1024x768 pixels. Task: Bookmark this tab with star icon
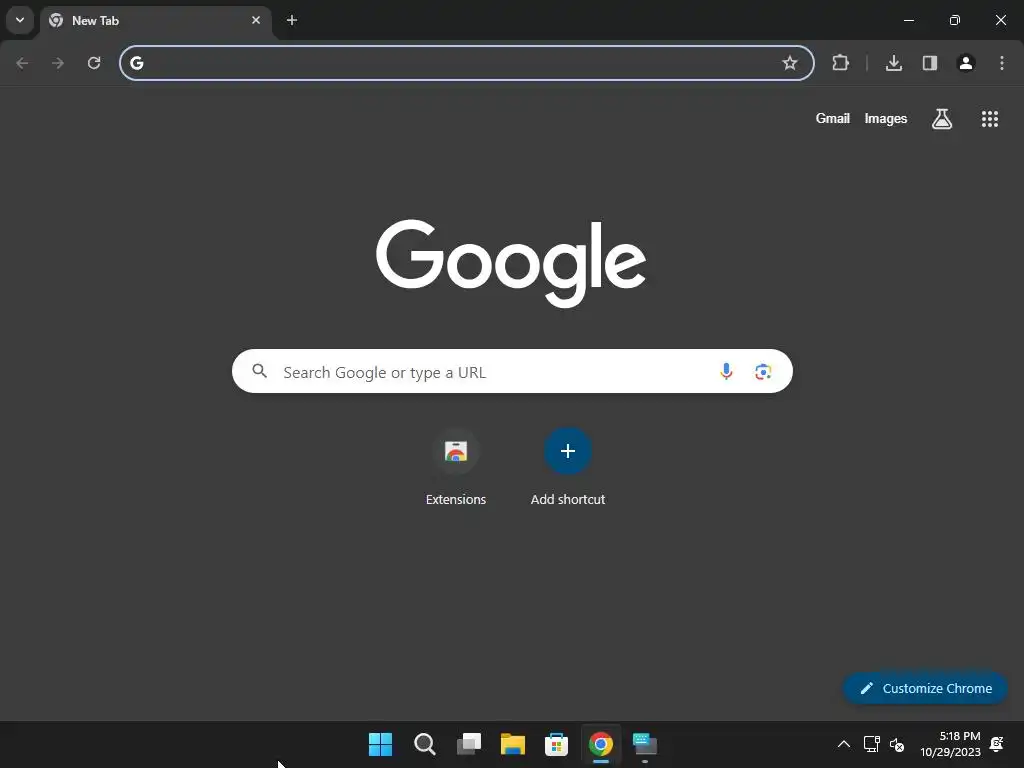pyautogui.click(x=790, y=63)
